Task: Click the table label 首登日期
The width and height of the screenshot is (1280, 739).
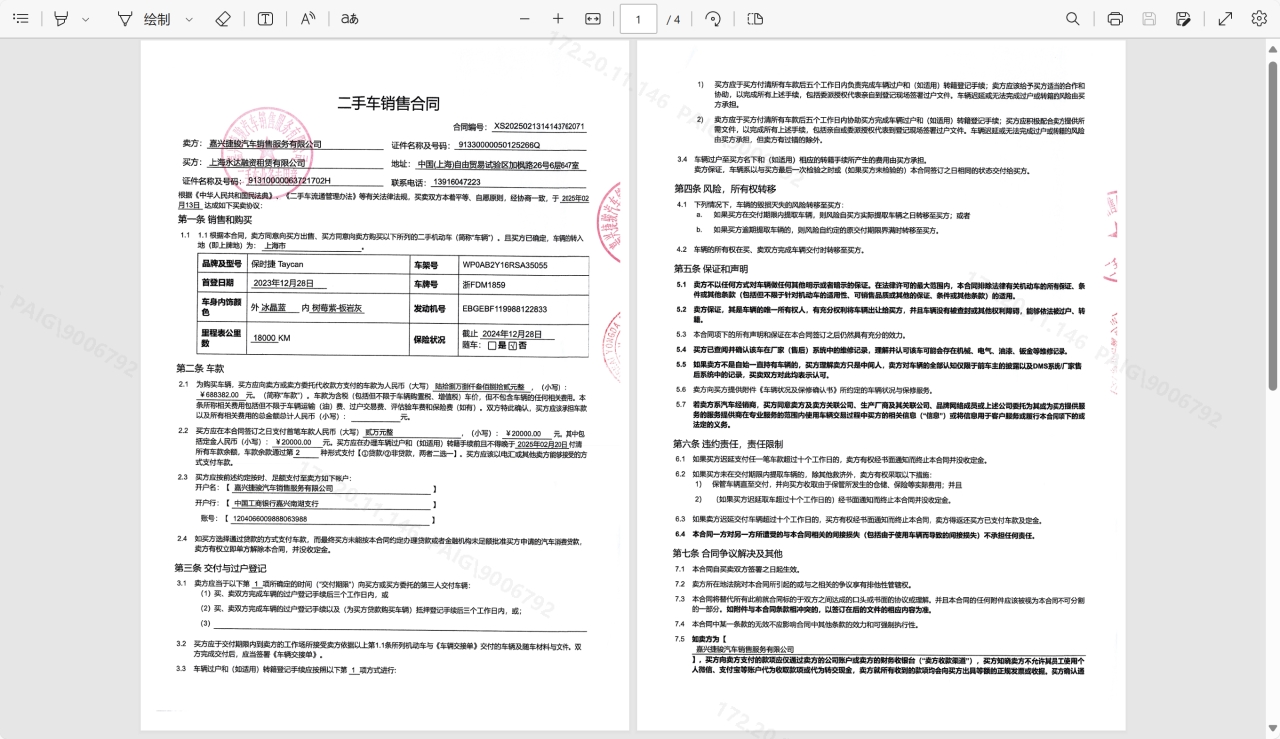Action: click(217, 283)
